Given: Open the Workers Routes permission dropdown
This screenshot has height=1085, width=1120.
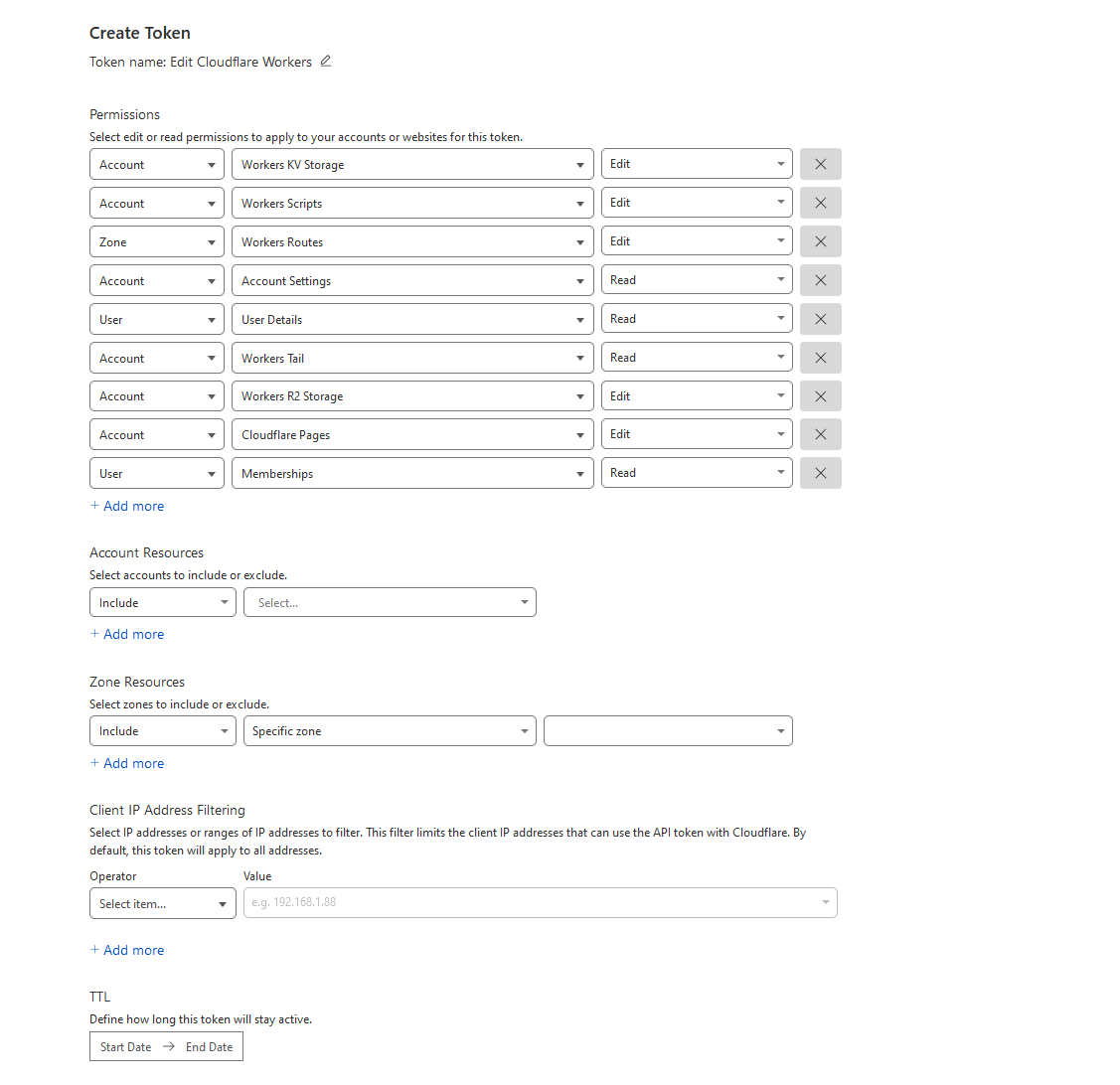Looking at the screenshot, I should click(412, 241).
